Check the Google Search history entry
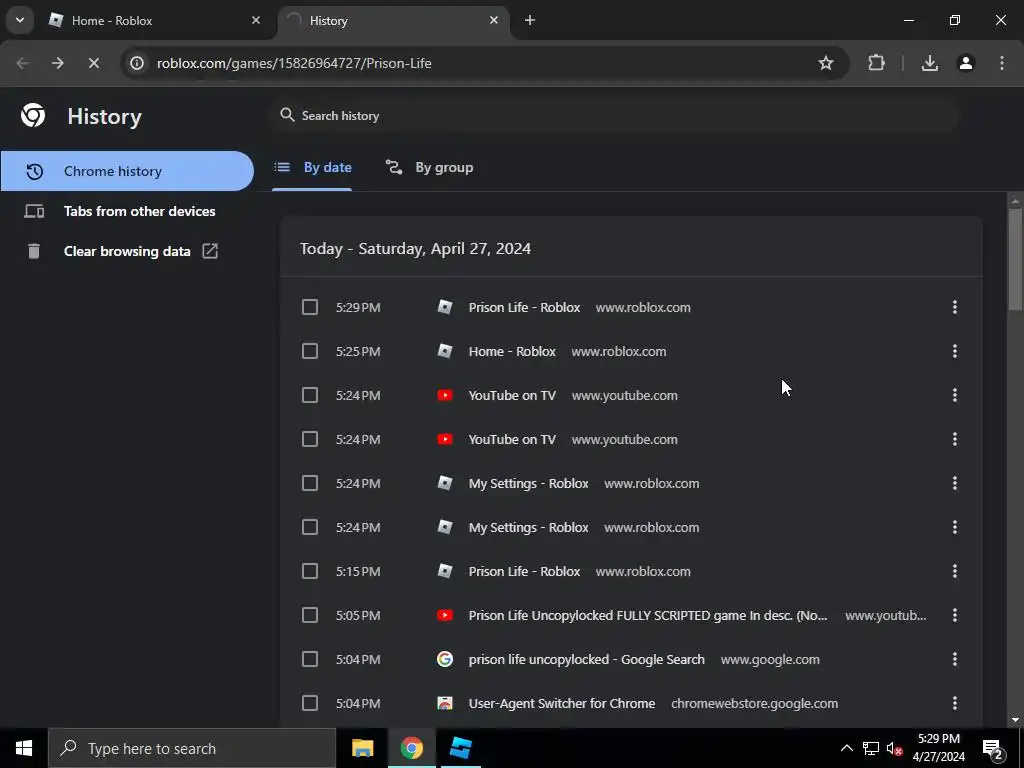 pyautogui.click(x=310, y=660)
